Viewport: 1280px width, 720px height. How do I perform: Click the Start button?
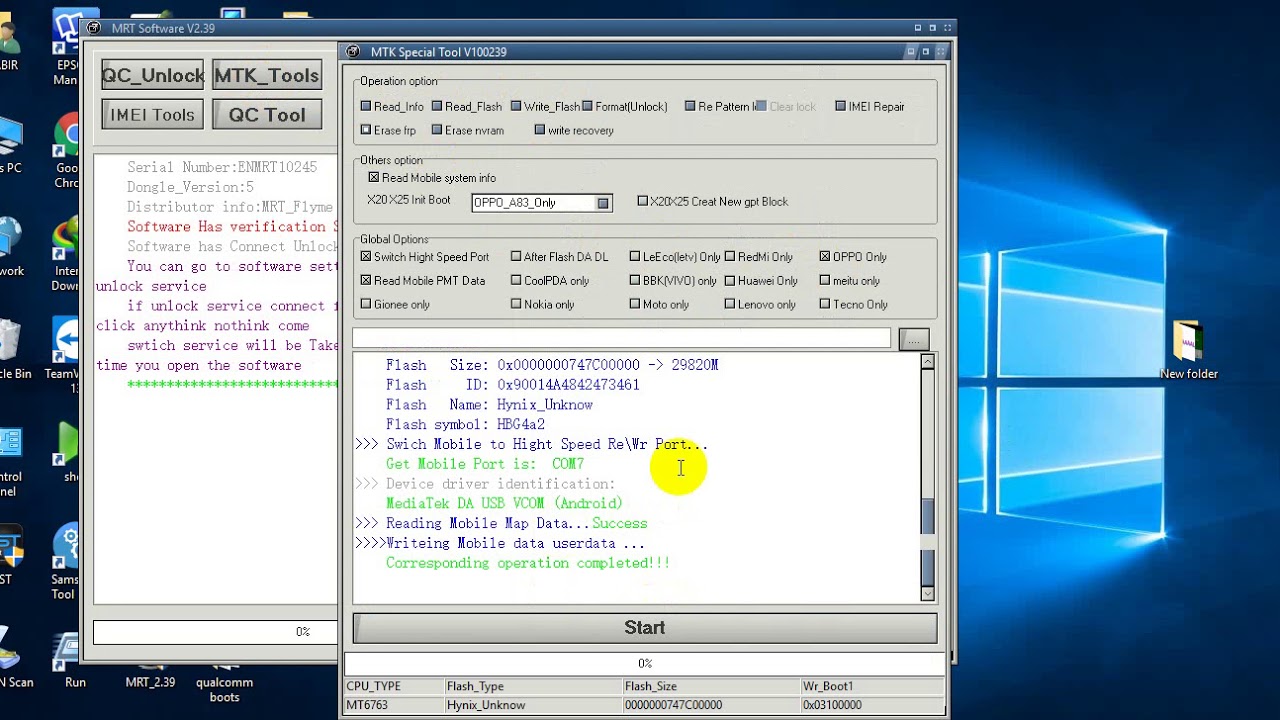point(645,628)
